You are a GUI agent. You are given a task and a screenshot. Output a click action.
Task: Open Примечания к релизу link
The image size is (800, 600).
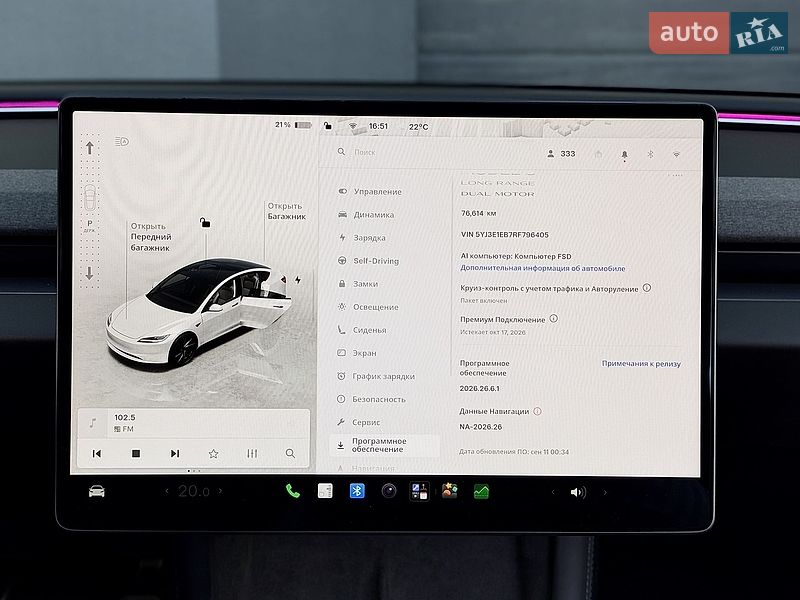641,363
